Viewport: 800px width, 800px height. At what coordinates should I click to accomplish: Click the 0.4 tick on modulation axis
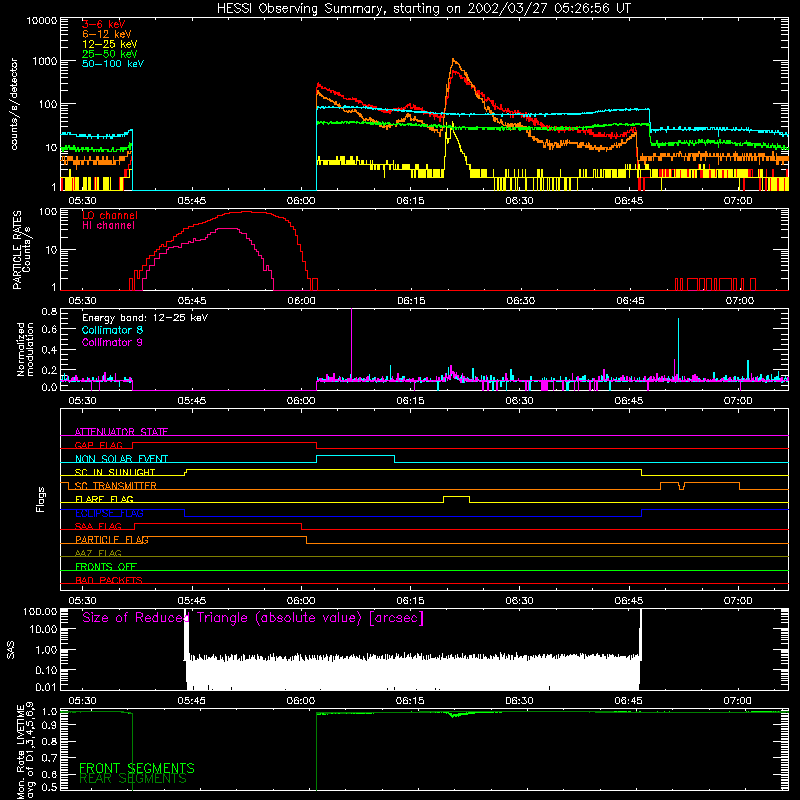click(50, 350)
